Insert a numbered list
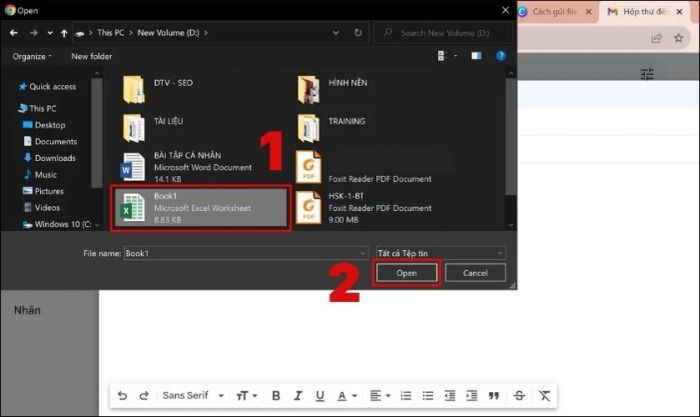 pos(406,395)
